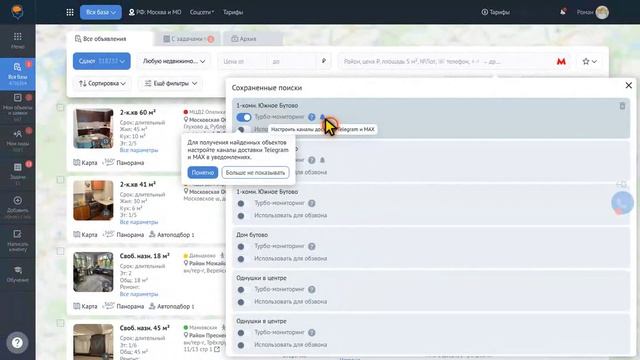Open Все параметры for the 2-к.кв 41 м² listing
Viewport: 640px width, 360px height.
pyautogui.click(x=139, y=222)
